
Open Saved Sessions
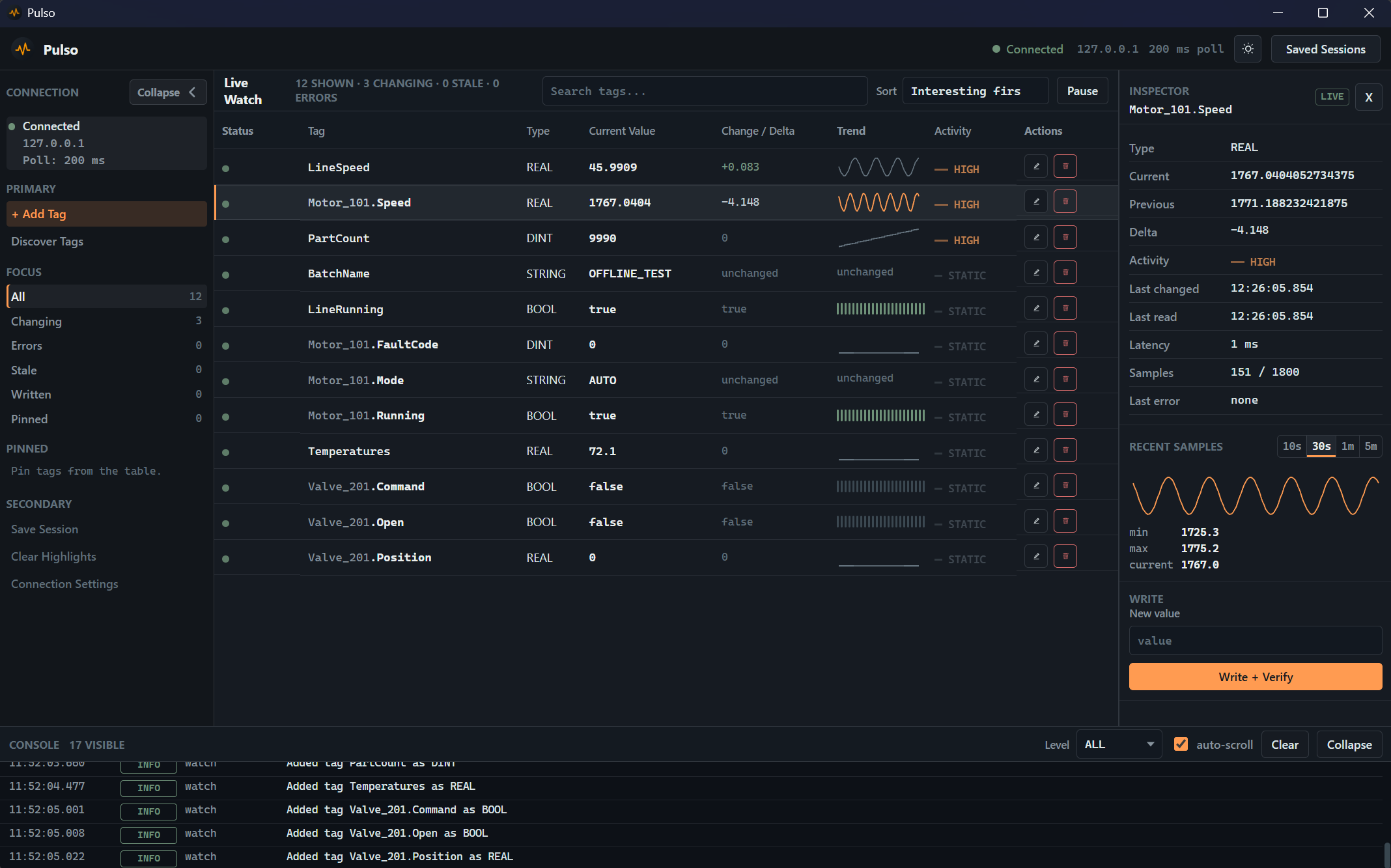point(1325,49)
